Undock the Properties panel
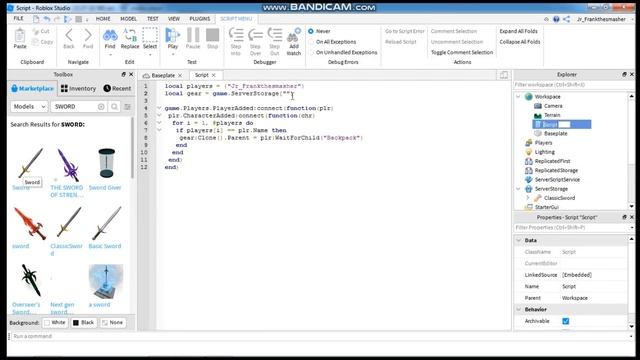Viewport: 640px width, 360px height. click(x=624, y=217)
